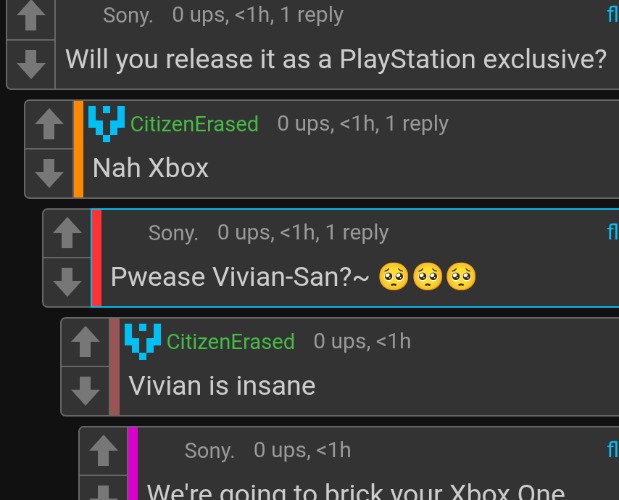
Task: Upvote the 'Pwease Vivian-San' comment
Action: pos(67,234)
